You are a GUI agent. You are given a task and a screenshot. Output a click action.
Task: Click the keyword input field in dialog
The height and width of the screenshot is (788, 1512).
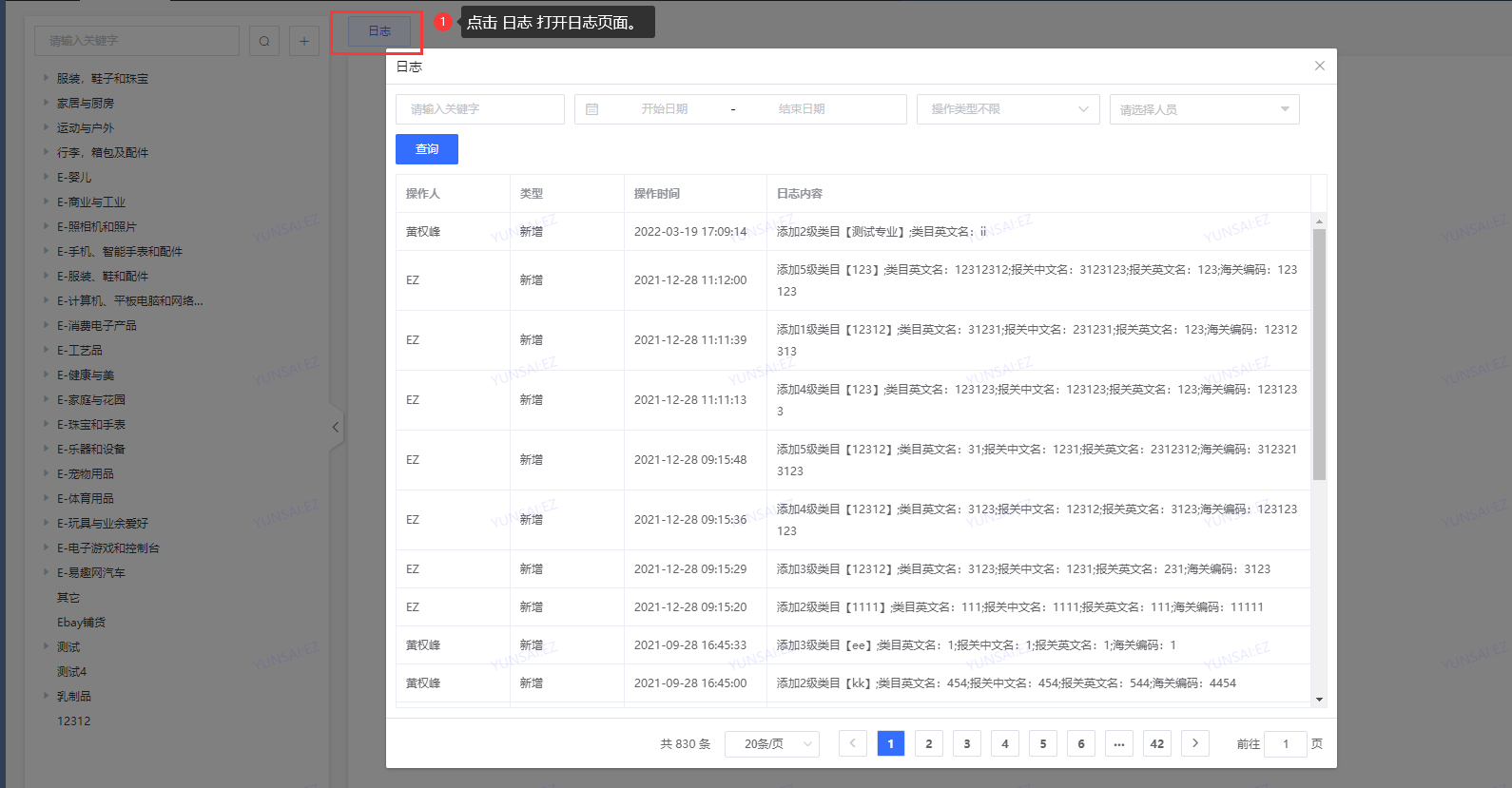(479, 109)
